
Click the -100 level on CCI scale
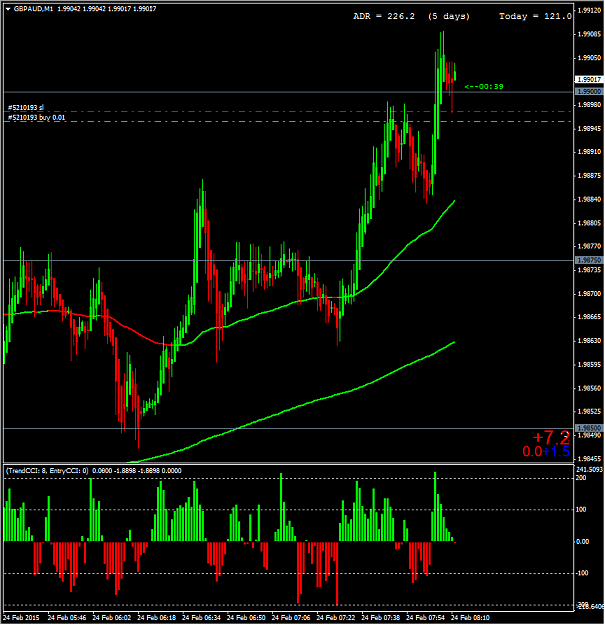582,573
